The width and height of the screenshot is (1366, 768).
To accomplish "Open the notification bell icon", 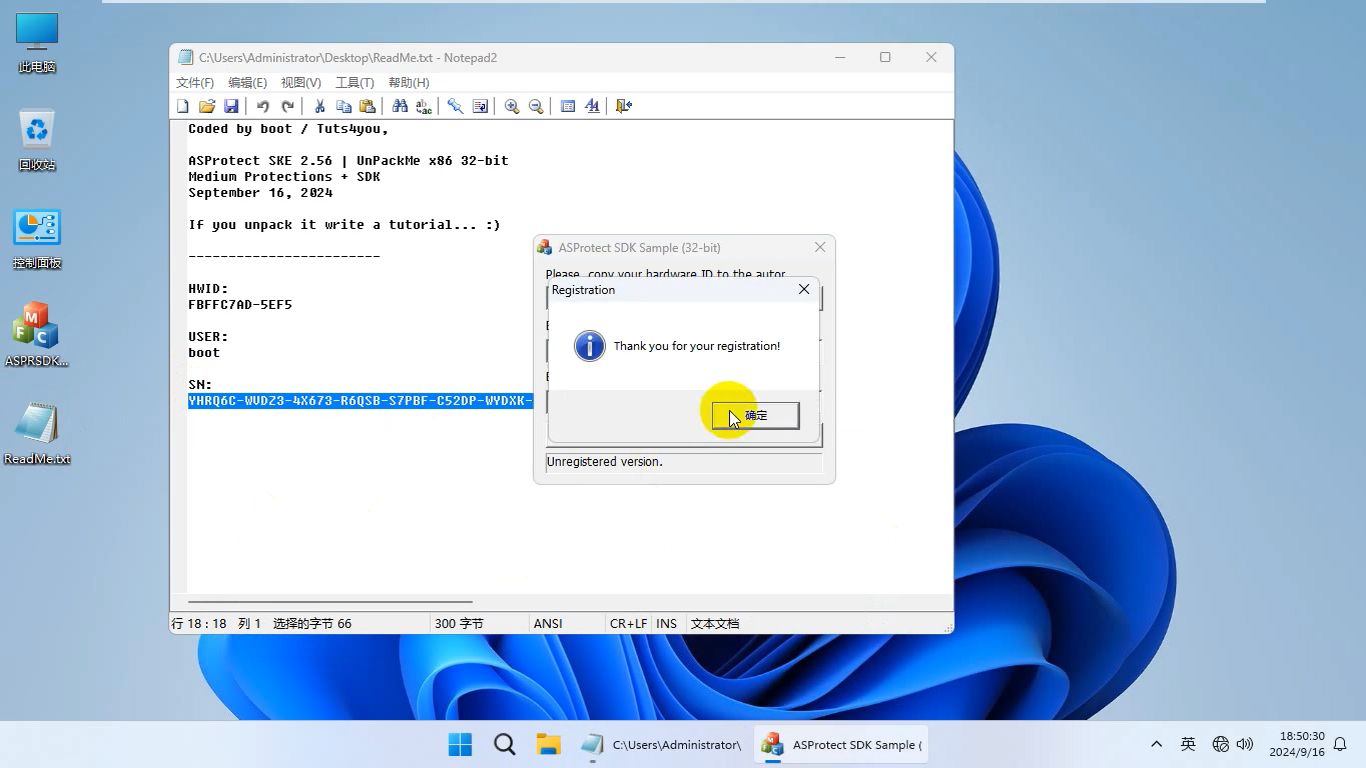I will (1340, 744).
